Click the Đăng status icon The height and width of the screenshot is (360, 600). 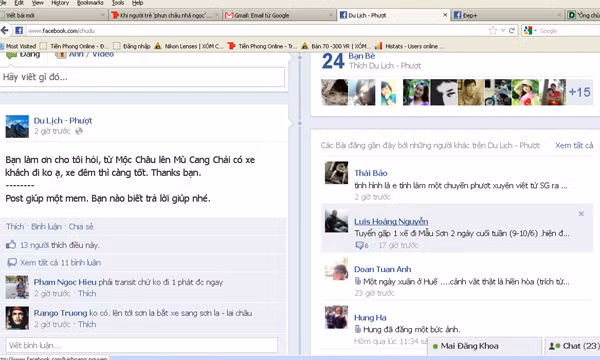coord(11,55)
